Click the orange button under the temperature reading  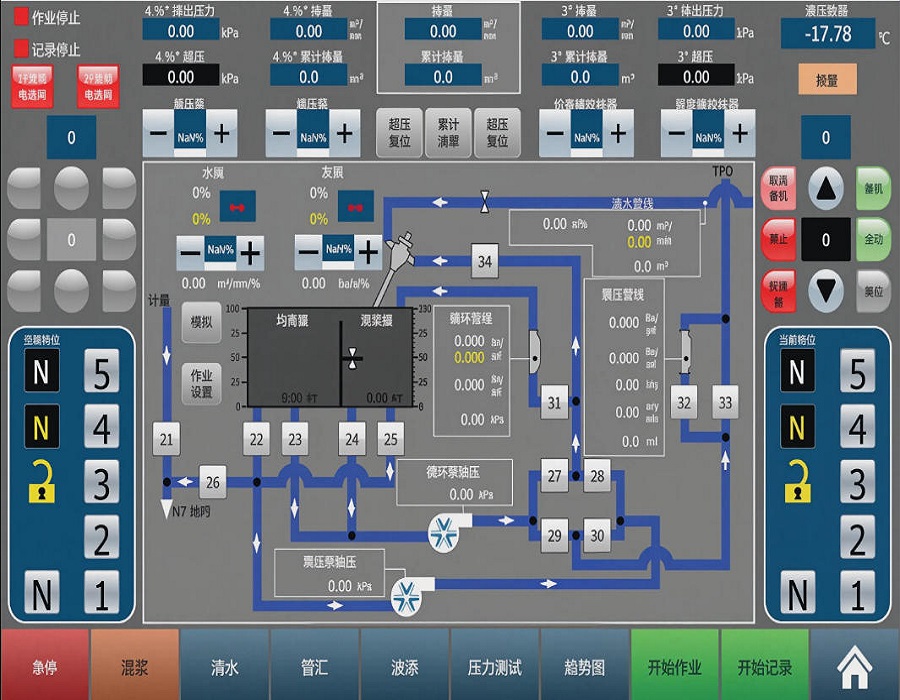[x=827, y=80]
